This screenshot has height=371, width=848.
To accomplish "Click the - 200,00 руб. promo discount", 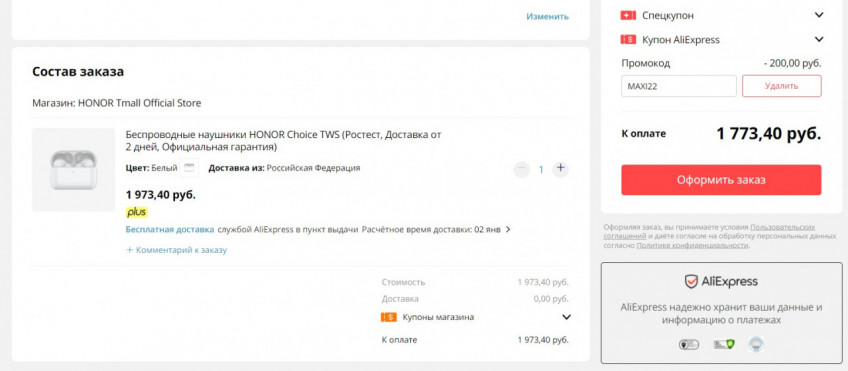I will [792, 63].
